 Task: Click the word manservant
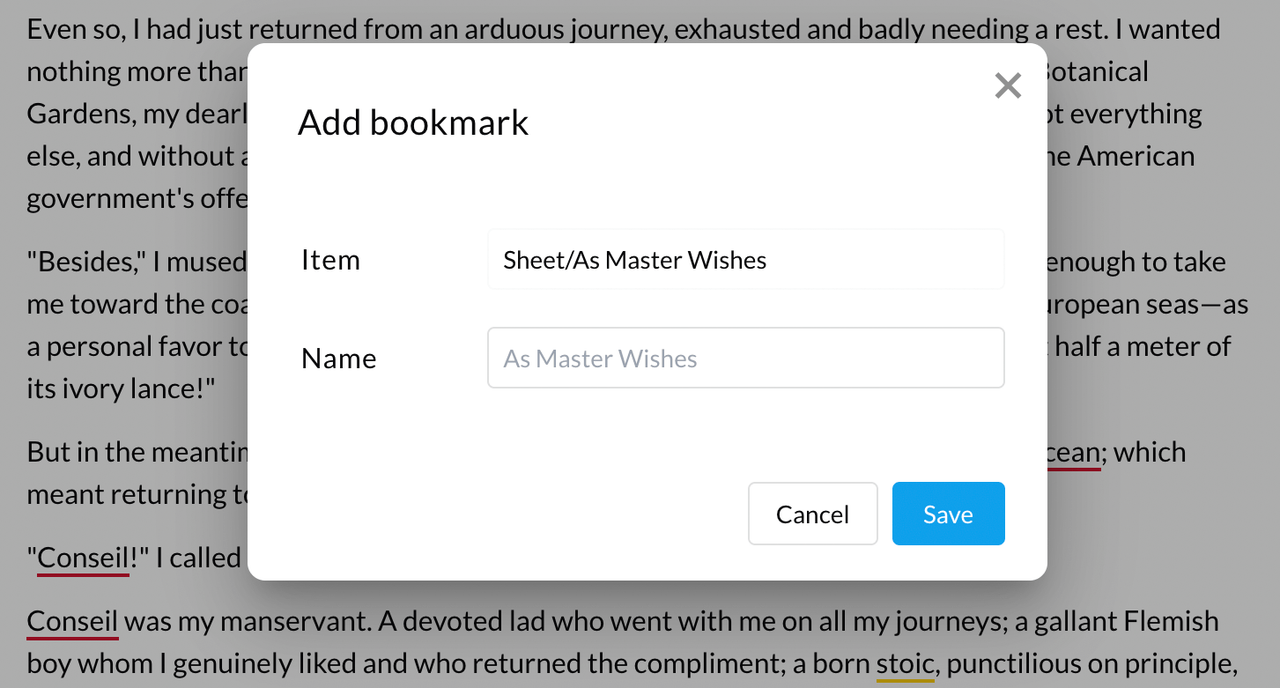pyautogui.click(x=294, y=621)
